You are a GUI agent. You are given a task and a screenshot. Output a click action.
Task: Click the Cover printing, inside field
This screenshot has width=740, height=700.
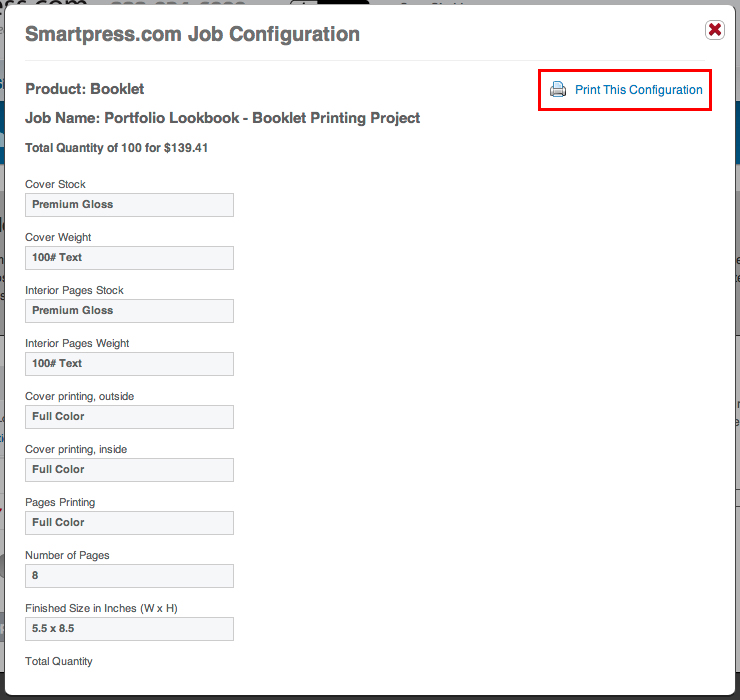pos(129,470)
